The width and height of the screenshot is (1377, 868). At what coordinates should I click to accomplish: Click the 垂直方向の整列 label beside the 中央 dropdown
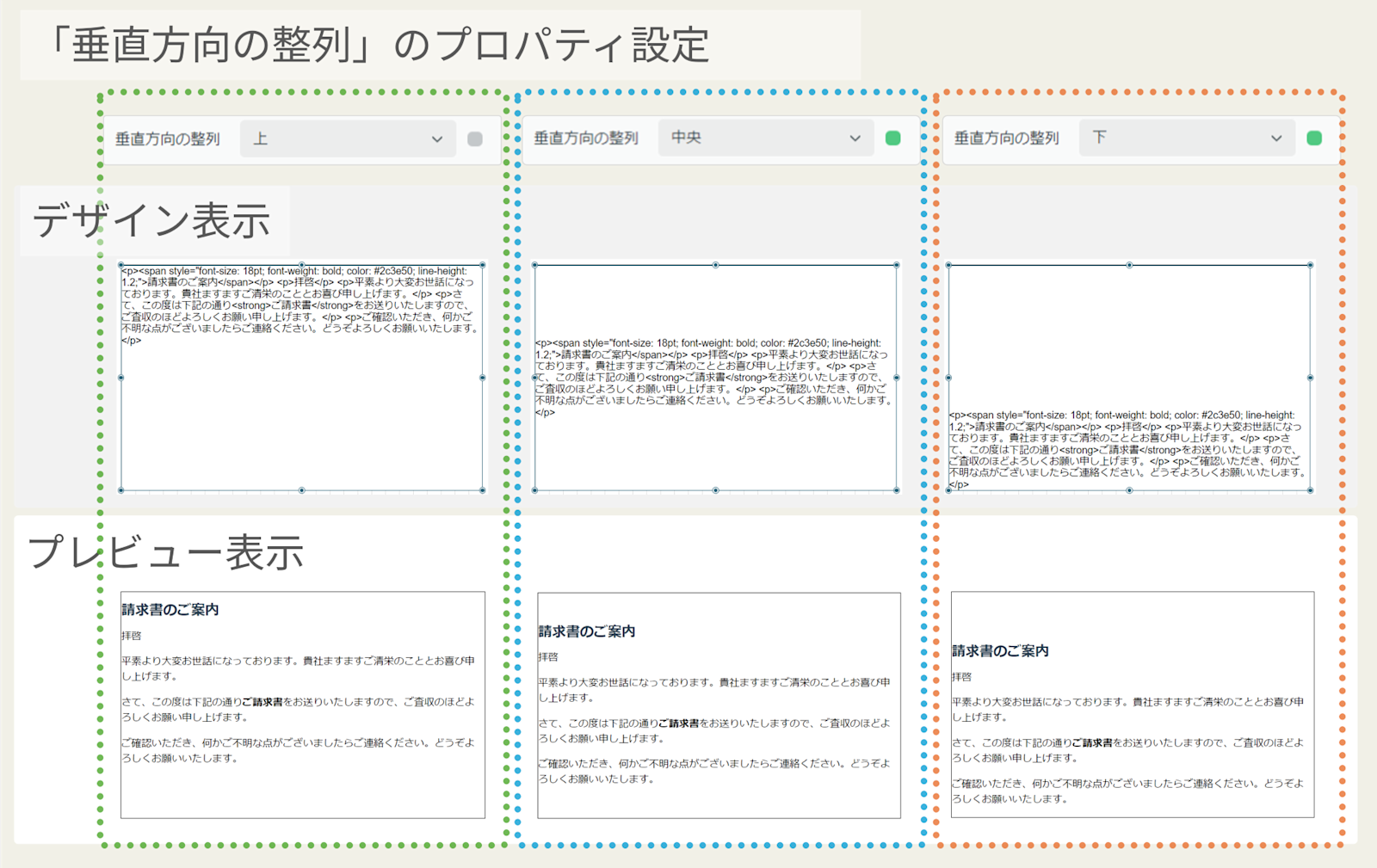pyautogui.click(x=586, y=138)
